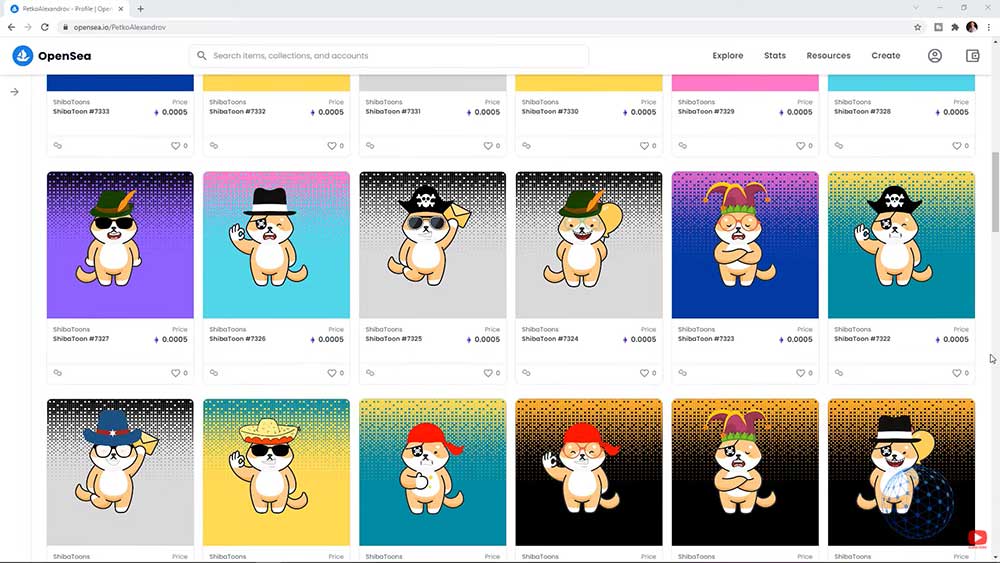The width and height of the screenshot is (1000, 563).
Task: Like ShibaToon #7322 using heart icon
Action: [x=956, y=373]
